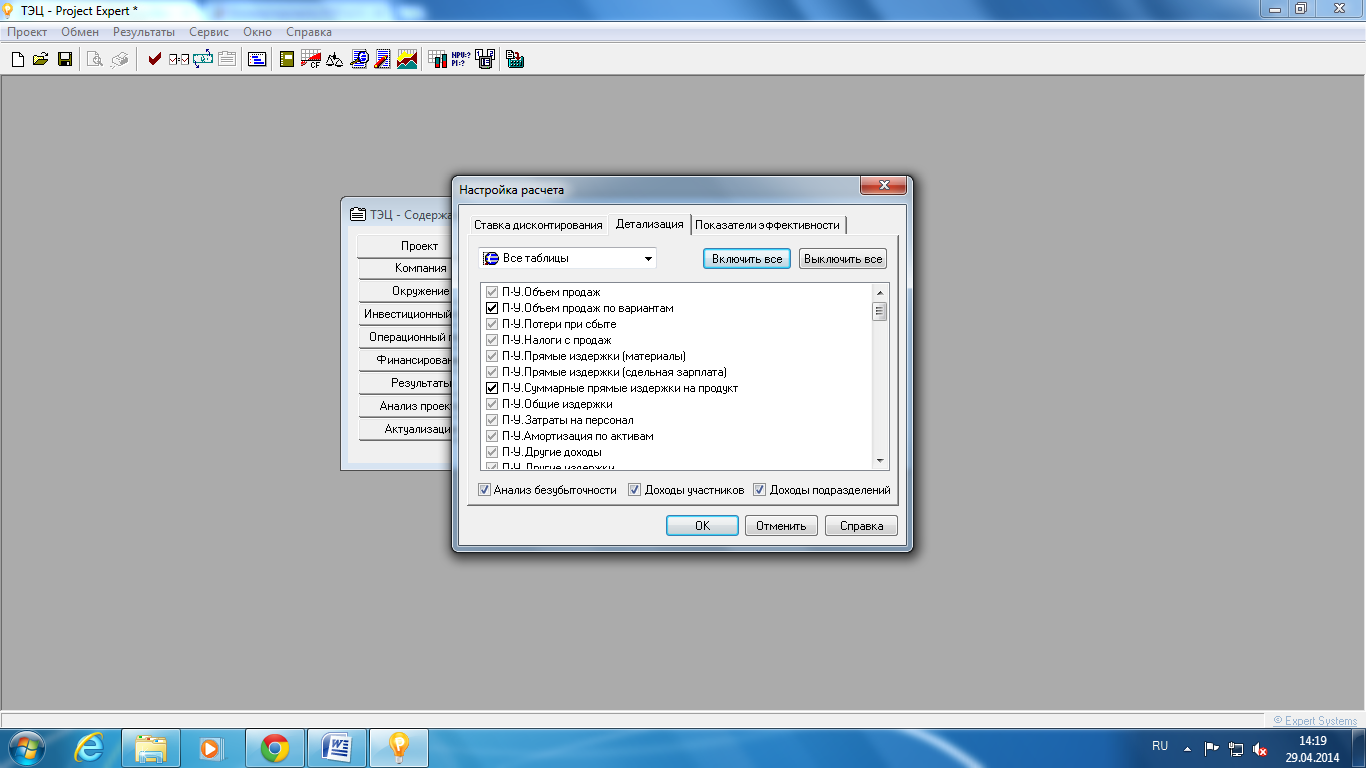Click the last toolbar icon with teal table
Image resolution: width=1366 pixels, height=768 pixels.
click(x=515, y=59)
